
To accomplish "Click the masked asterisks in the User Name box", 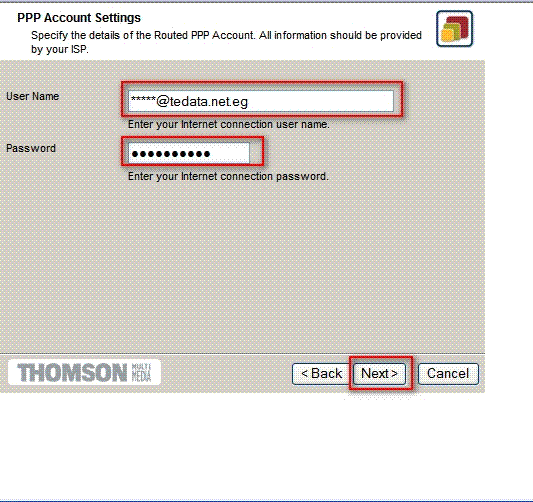I will click(143, 100).
